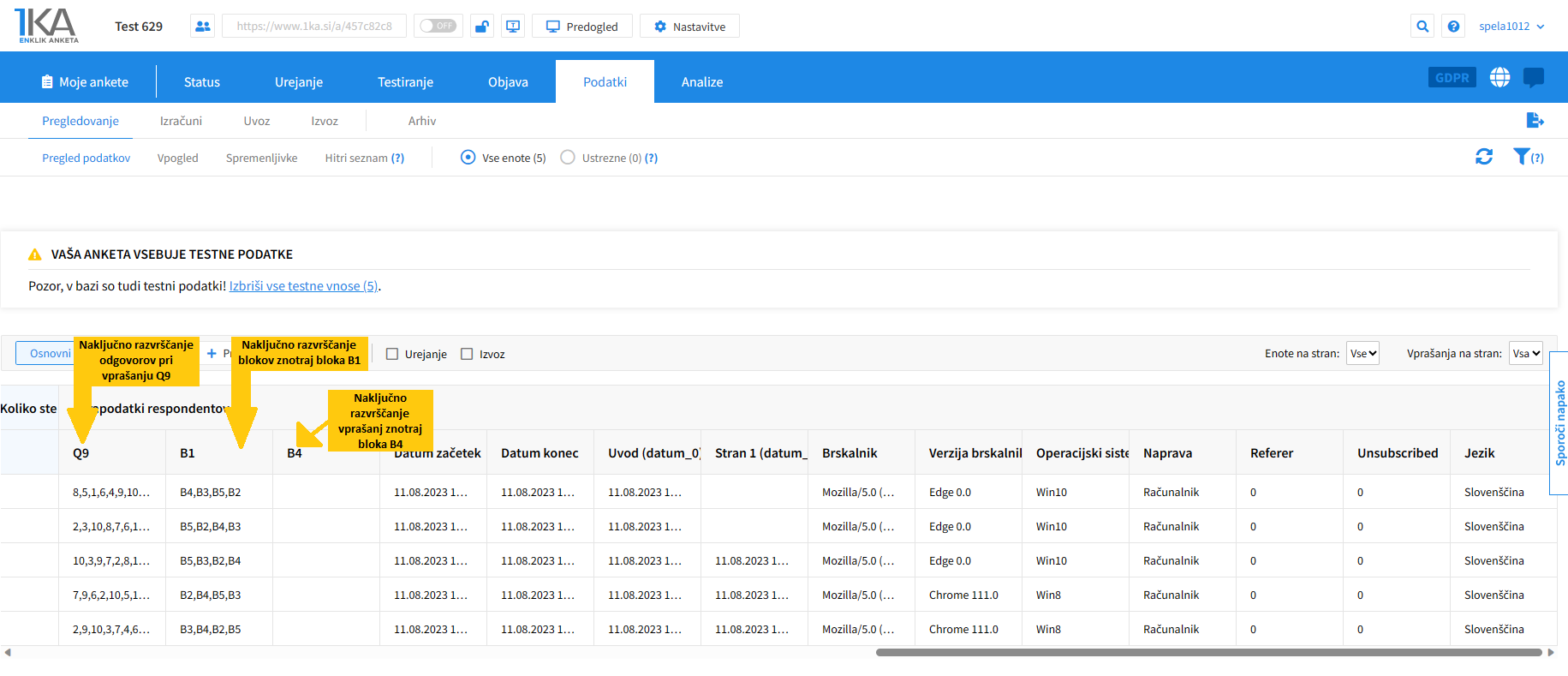Open Arhiv subtab
The height and width of the screenshot is (676, 1568).
(422, 121)
